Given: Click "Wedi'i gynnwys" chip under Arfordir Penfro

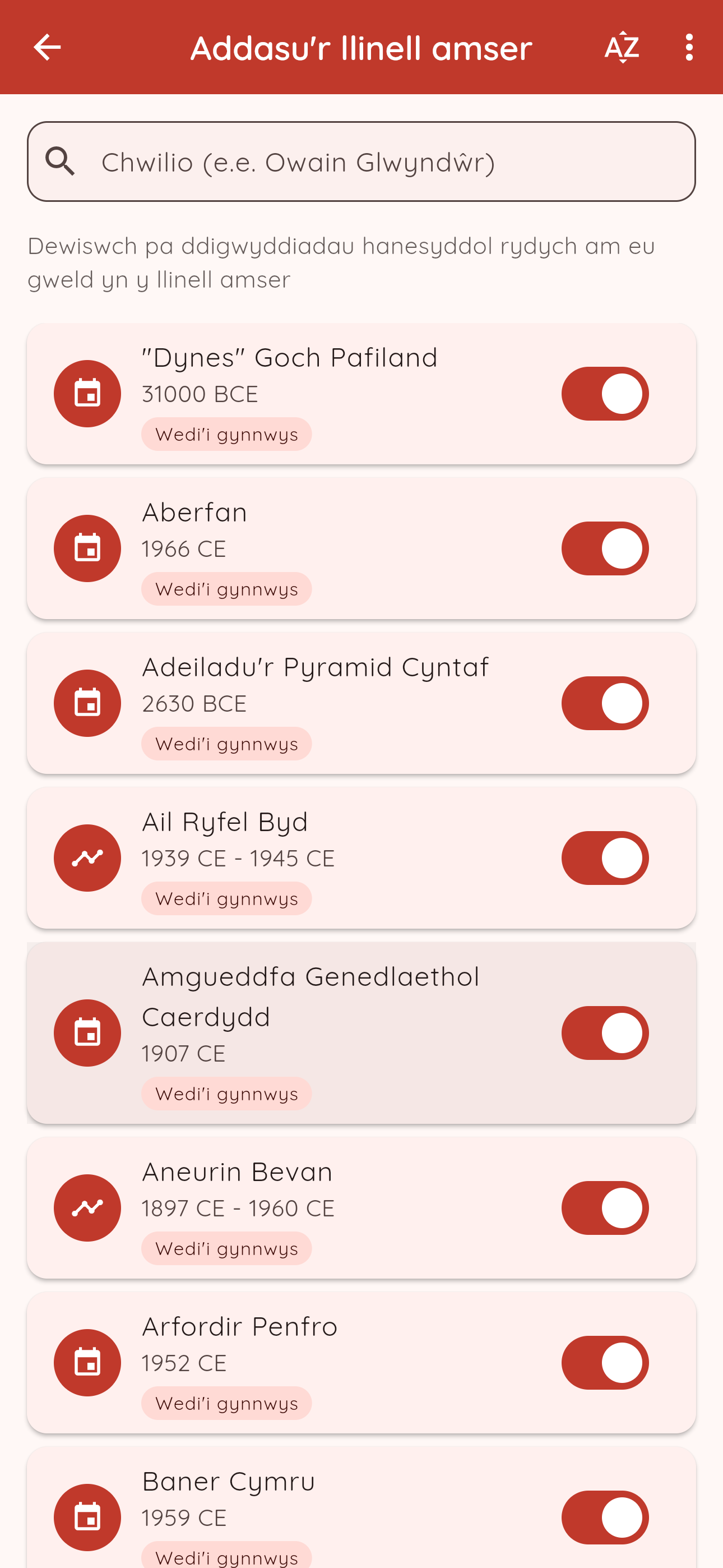Looking at the screenshot, I should click(x=226, y=1403).
